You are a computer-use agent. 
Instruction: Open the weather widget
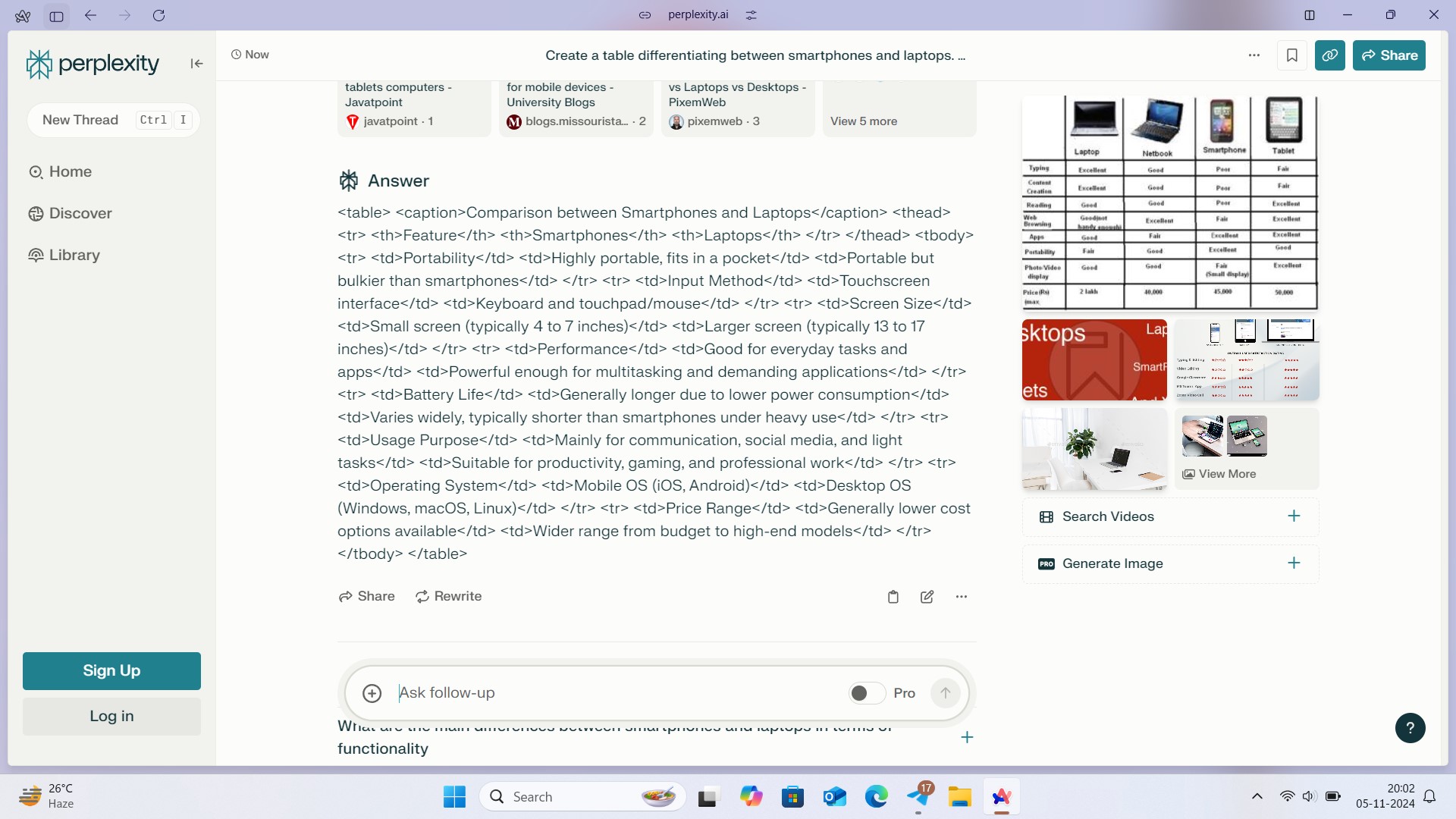(46, 796)
